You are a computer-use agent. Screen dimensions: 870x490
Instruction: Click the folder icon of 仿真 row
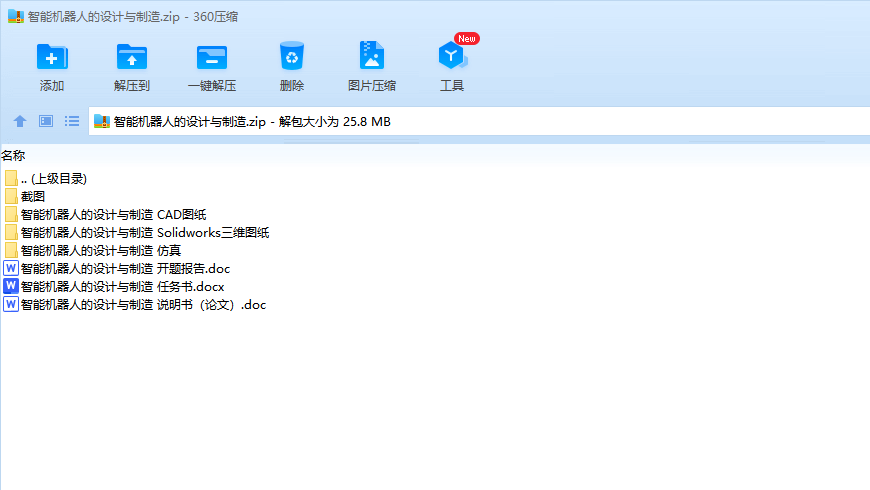(x=11, y=251)
